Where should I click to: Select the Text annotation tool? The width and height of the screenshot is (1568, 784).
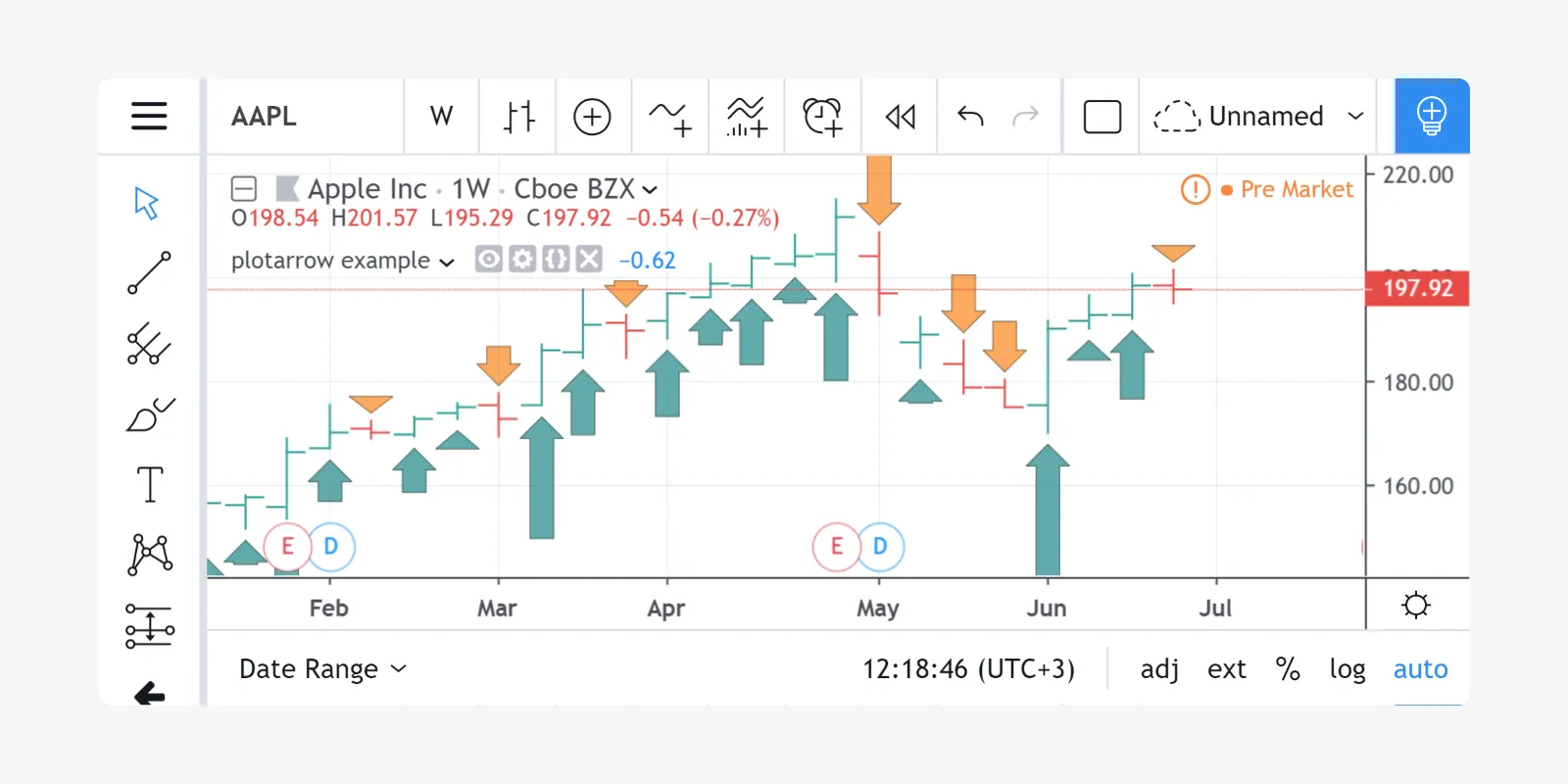(x=149, y=484)
